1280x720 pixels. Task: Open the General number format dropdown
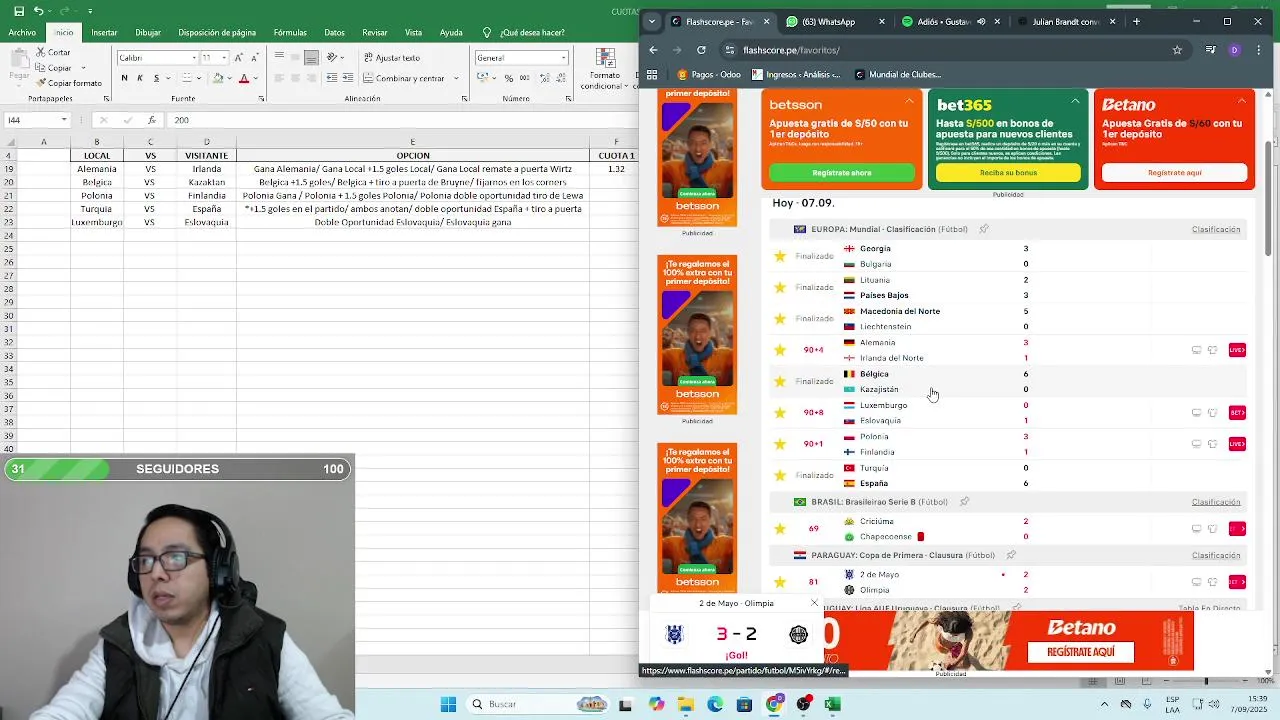pyautogui.click(x=564, y=58)
